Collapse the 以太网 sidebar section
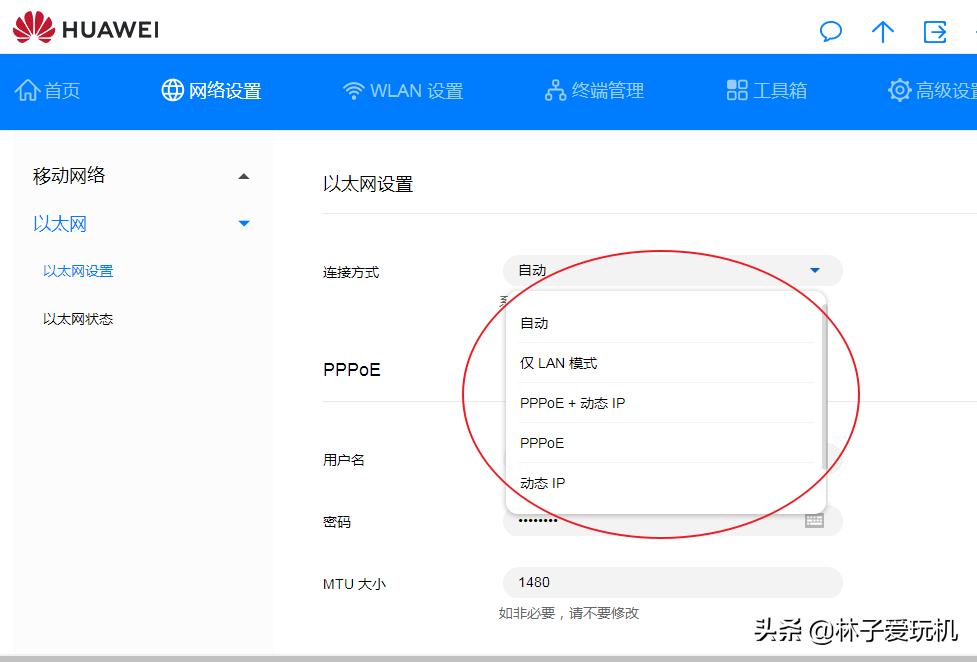 point(243,224)
